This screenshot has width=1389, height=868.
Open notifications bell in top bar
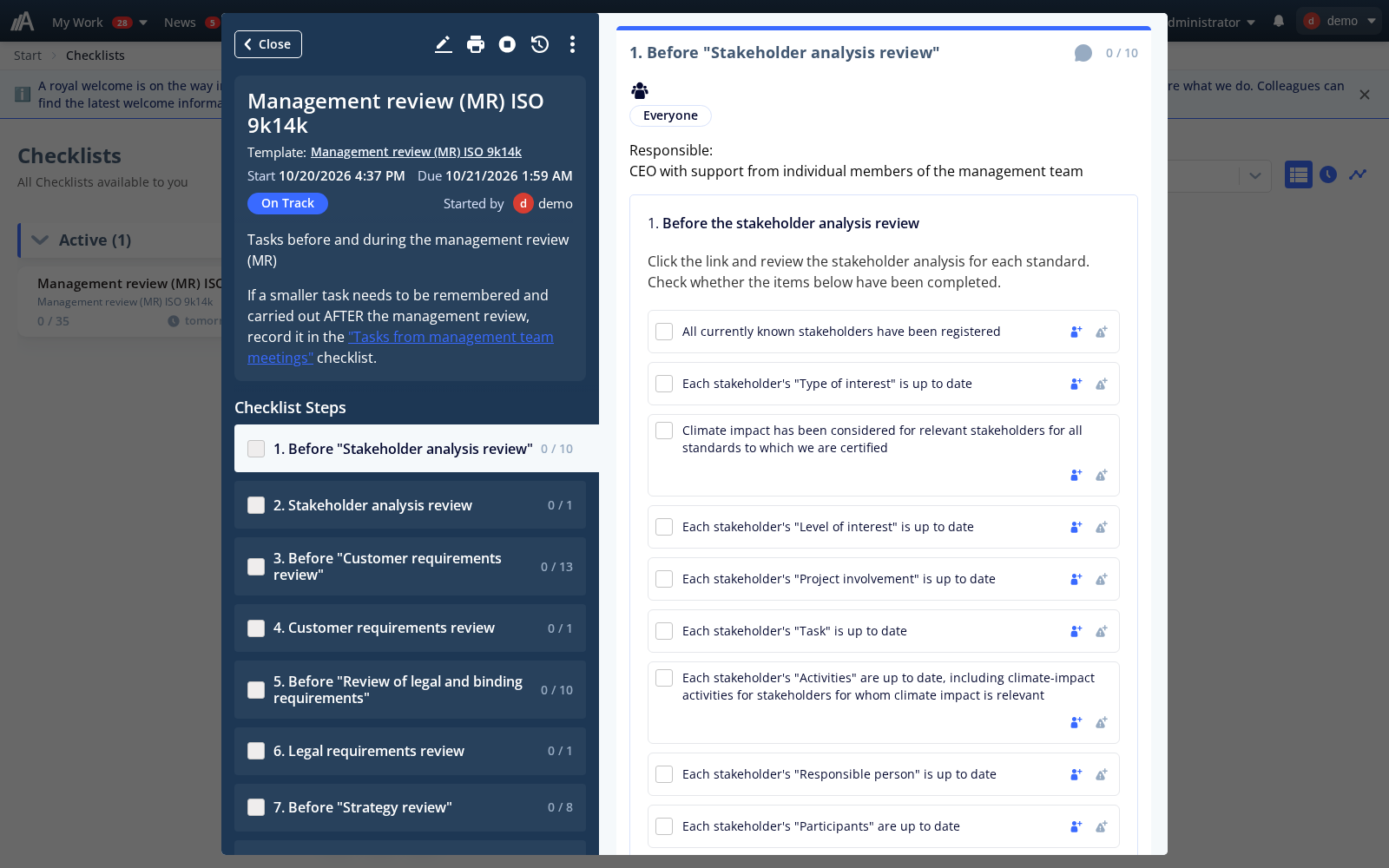[1279, 22]
